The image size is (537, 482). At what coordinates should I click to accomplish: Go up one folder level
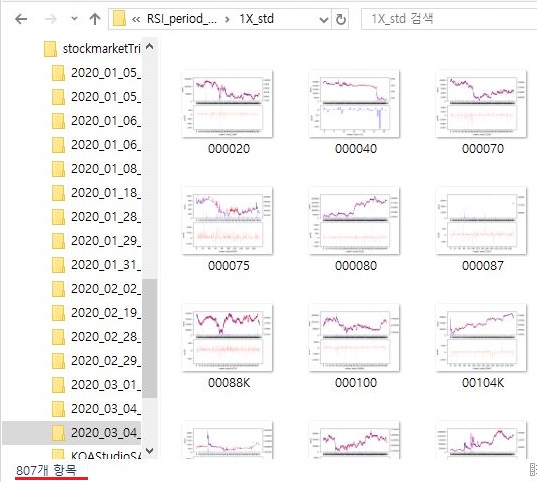(x=95, y=19)
